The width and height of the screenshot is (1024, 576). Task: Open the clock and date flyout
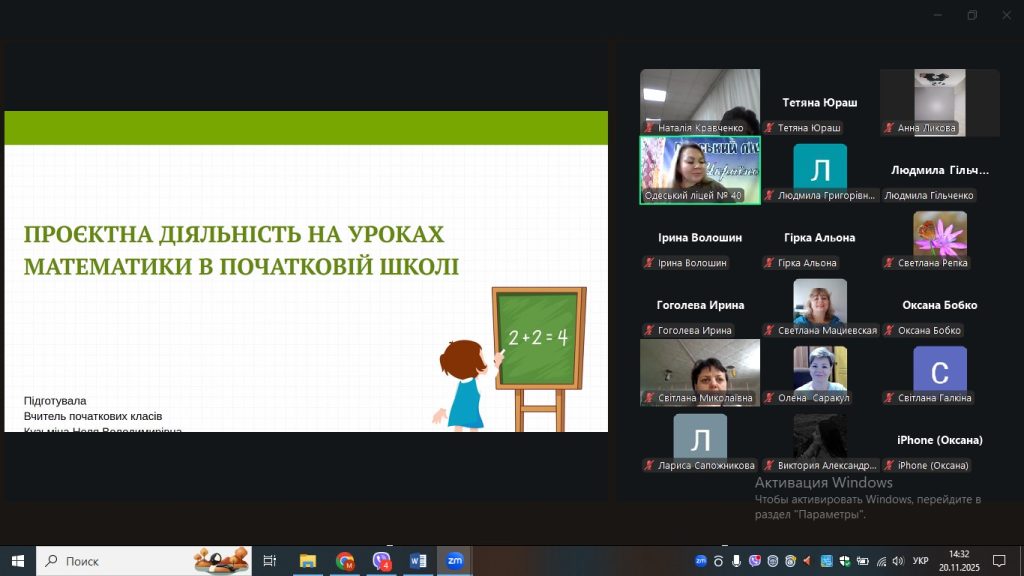(958, 561)
